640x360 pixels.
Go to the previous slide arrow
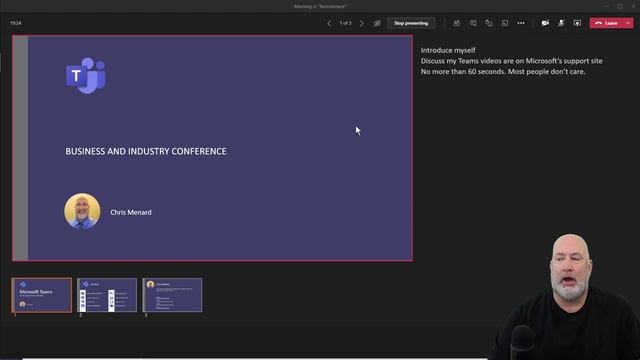coord(329,23)
